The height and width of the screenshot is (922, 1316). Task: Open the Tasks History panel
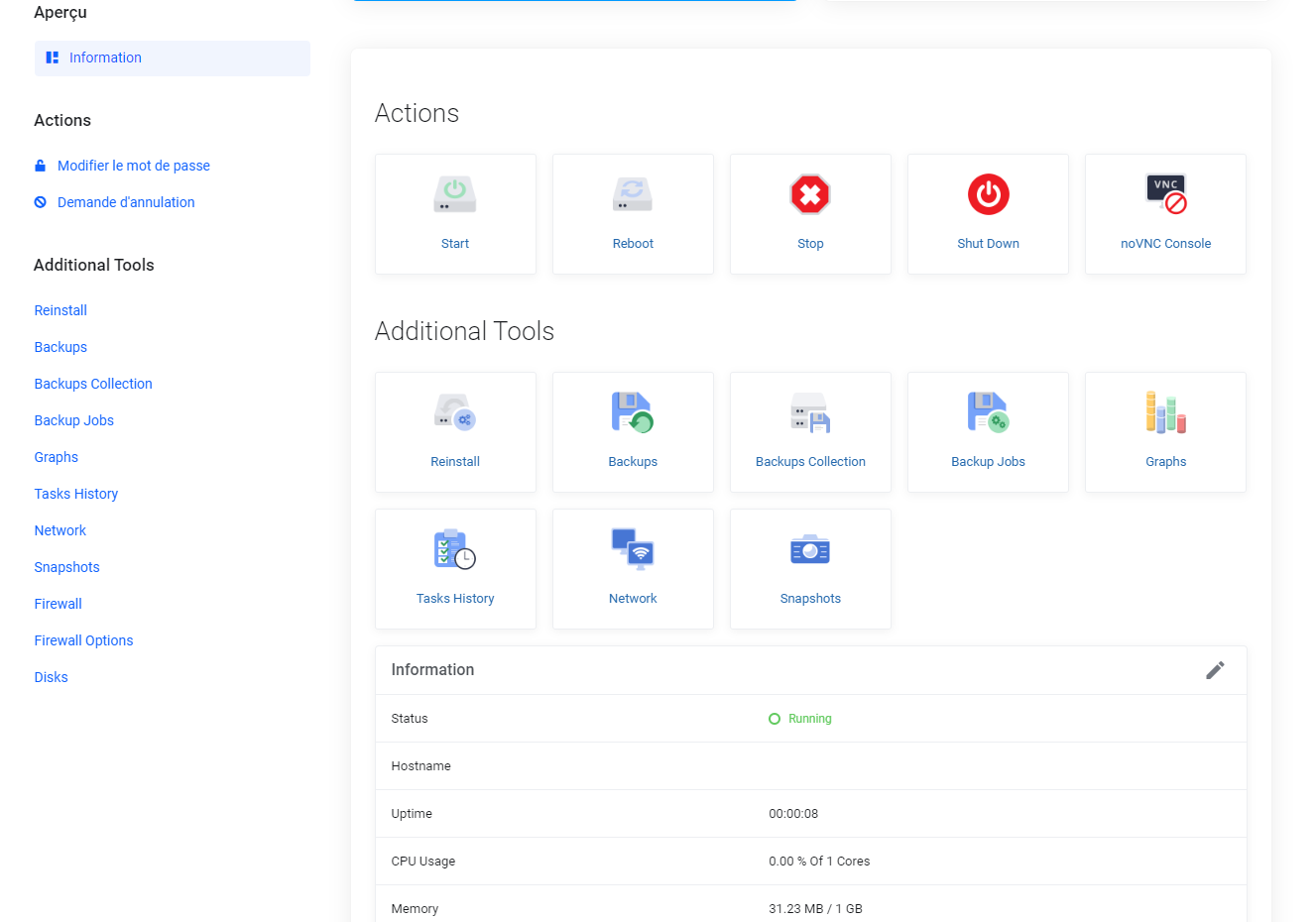click(x=455, y=568)
